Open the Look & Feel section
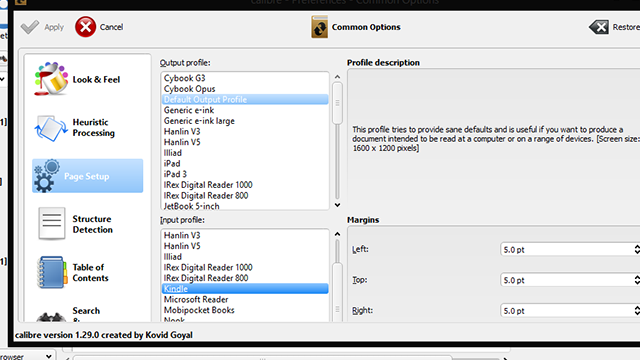 (88, 79)
